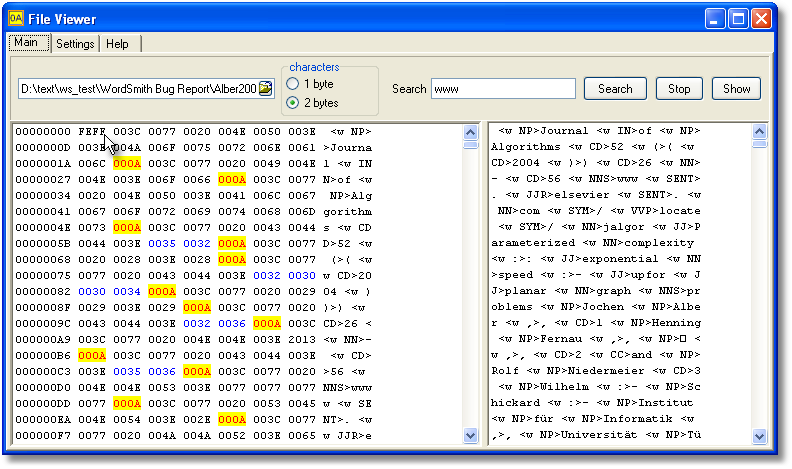Click hex pane scrollbar down arrow
Viewport: 792px width, 469px height.
(470, 435)
